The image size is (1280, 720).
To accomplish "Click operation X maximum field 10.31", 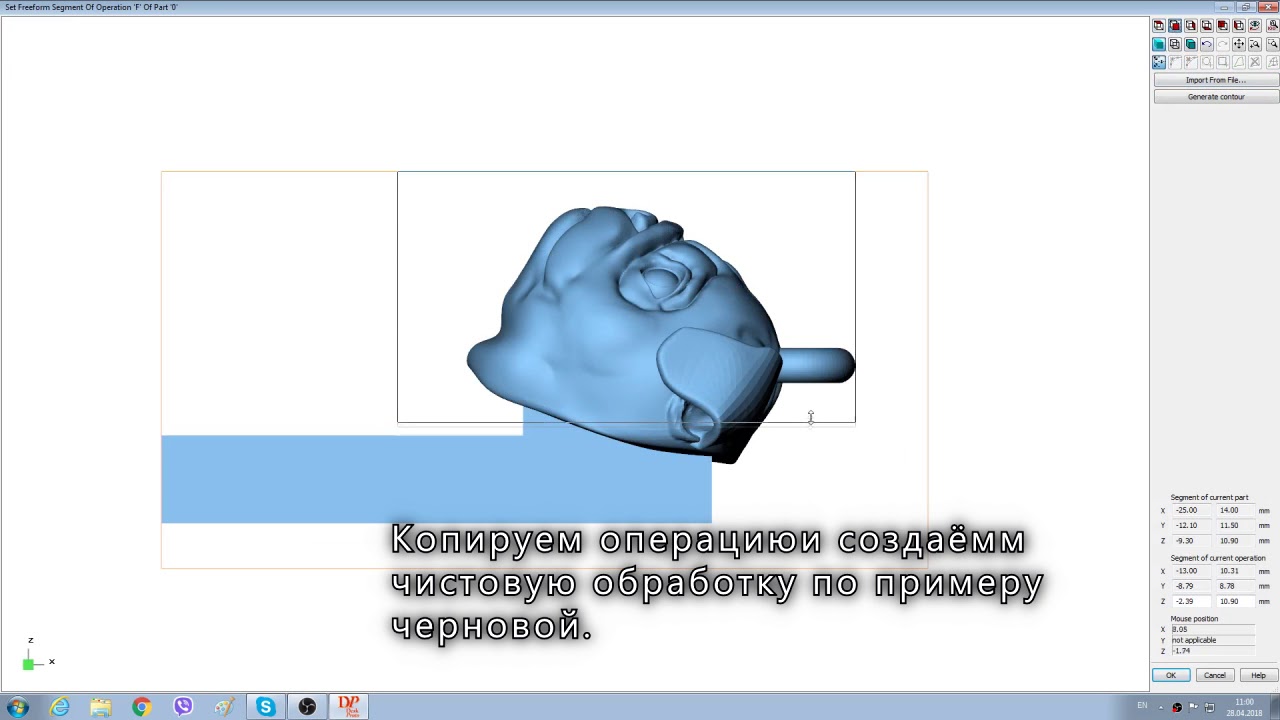I will tap(1235, 571).
